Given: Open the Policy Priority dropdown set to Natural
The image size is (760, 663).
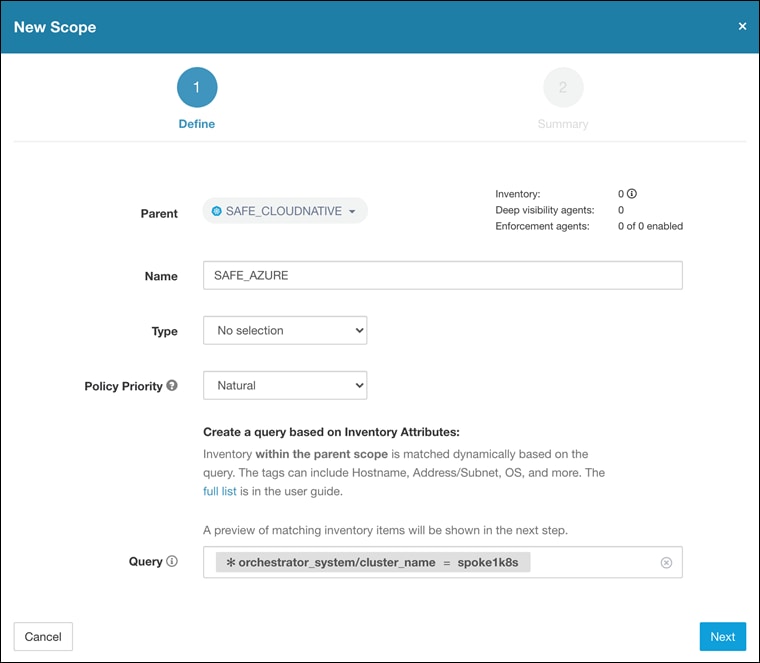Looking at the screenshot, I should pyautogui.click(x=285, y=385).
